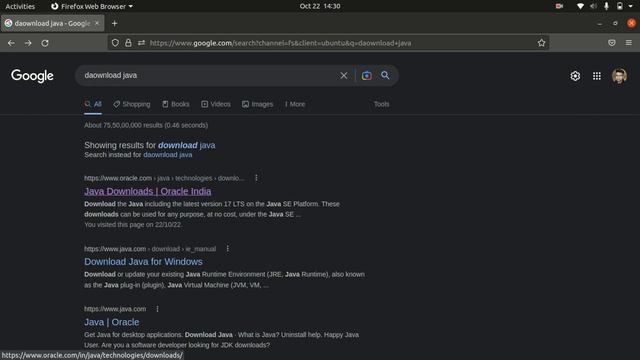Go back to the previous page
Screen dimensions: 640x360
click(11, 43)
